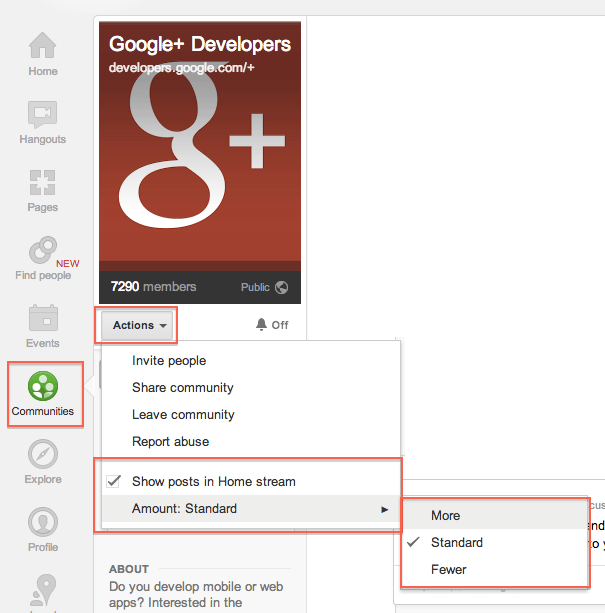
Task: Click the Local pin icon in sidebar
Action: pyautogui.click(x=43, y=590)
